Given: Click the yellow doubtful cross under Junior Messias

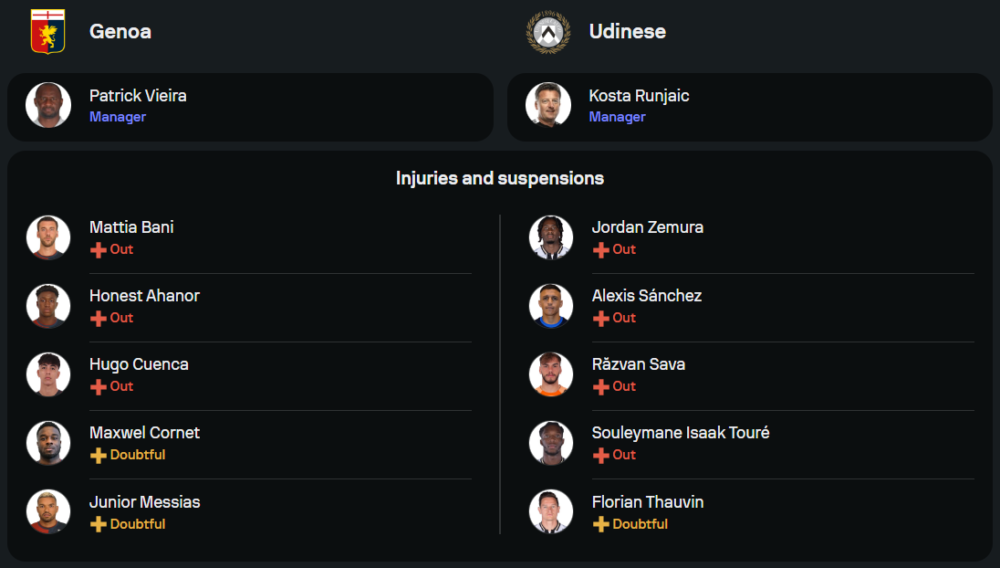Looking at the screenshot, I should (98, 524).
